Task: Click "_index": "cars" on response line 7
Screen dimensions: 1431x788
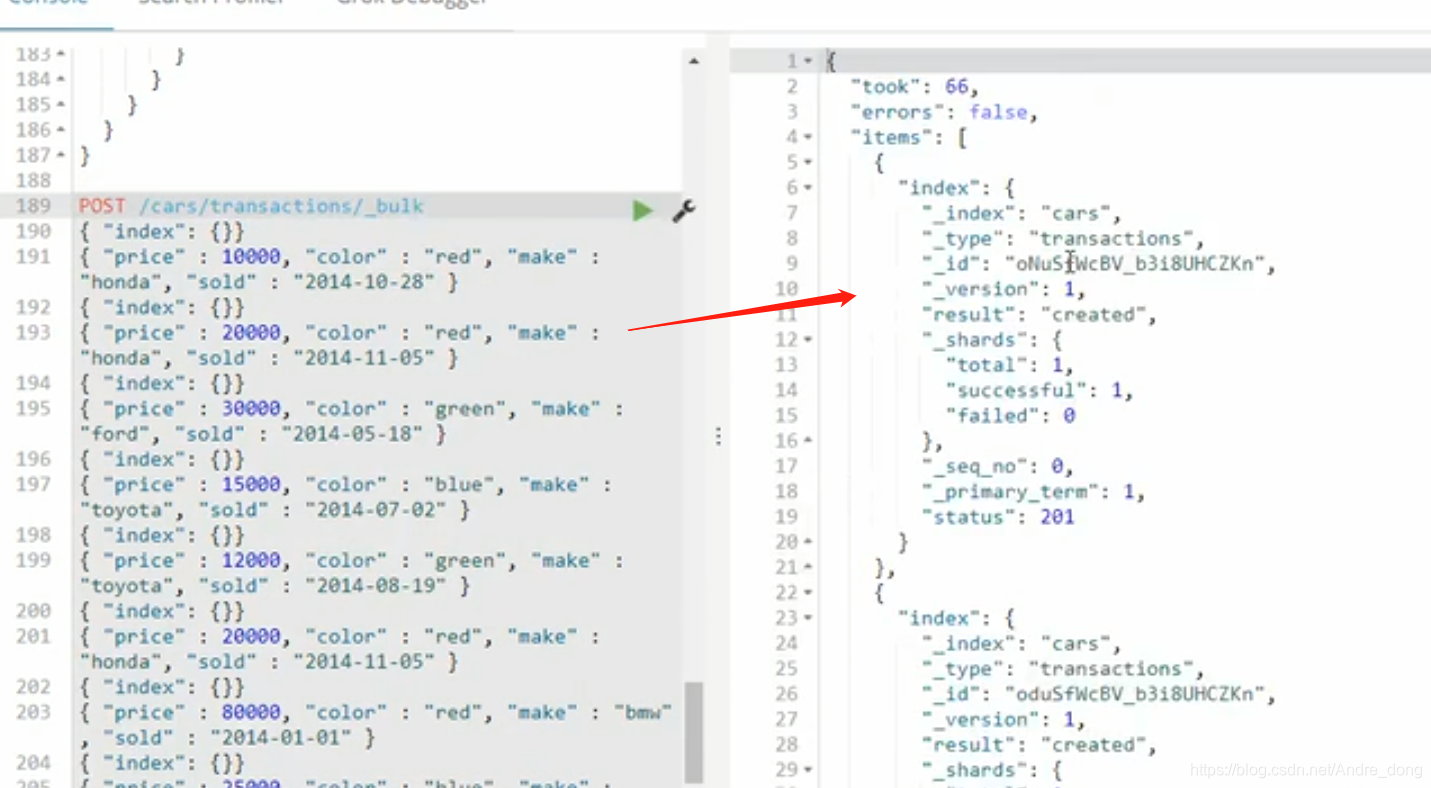Action: [1021, 213]
